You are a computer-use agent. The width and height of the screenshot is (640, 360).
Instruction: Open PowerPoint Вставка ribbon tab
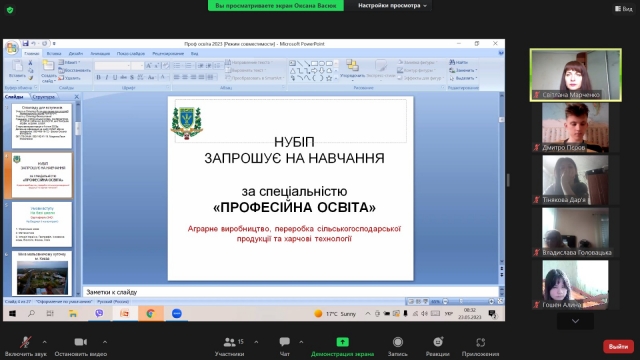[54, 53]
